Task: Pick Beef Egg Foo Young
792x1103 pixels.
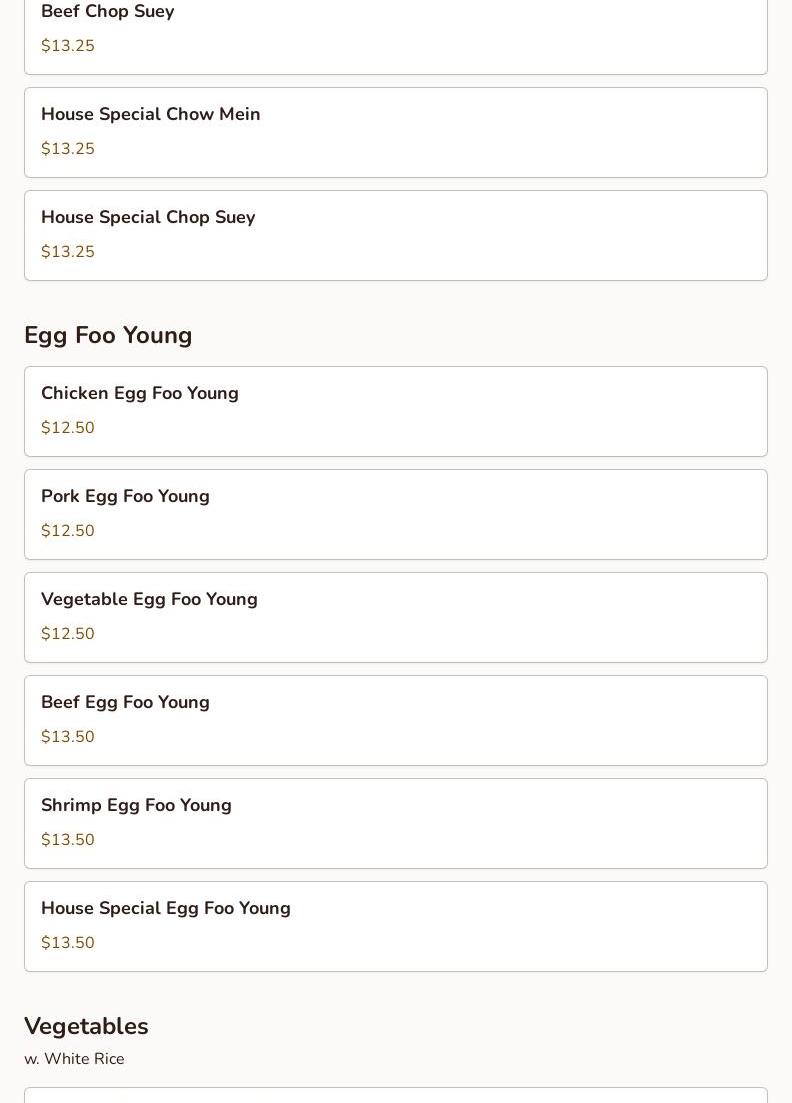Action: click(125, 703)
